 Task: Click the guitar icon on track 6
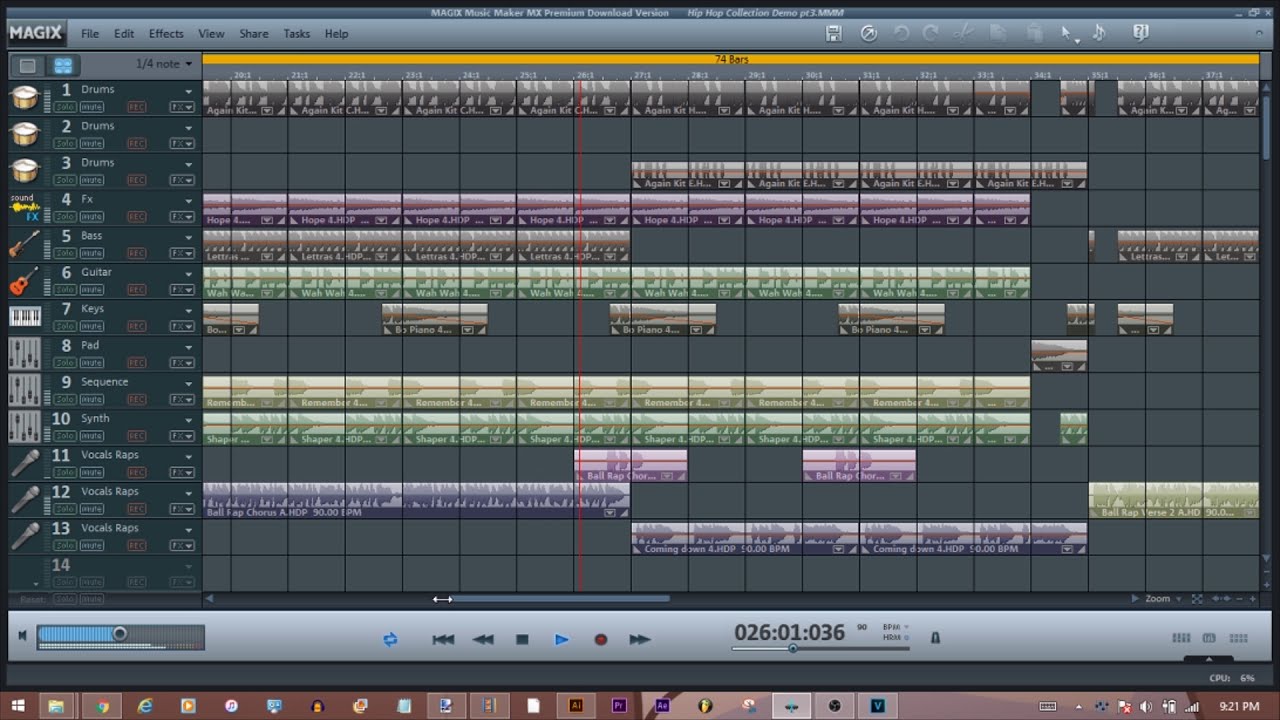click(x=25, y=281)
